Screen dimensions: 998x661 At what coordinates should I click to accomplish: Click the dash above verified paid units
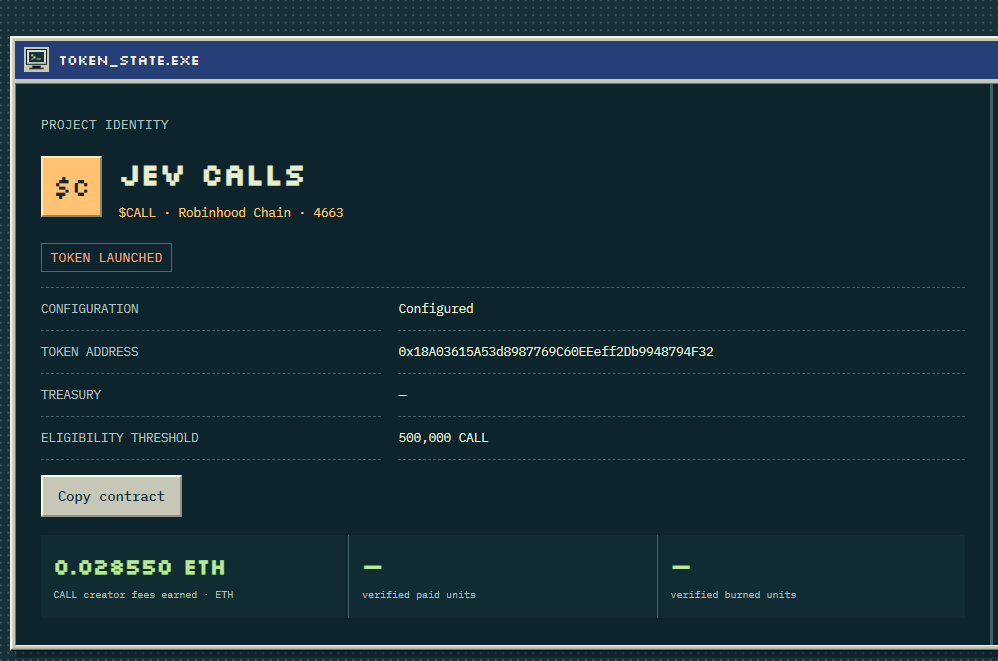pyautogui.click(x=372, y=567)
